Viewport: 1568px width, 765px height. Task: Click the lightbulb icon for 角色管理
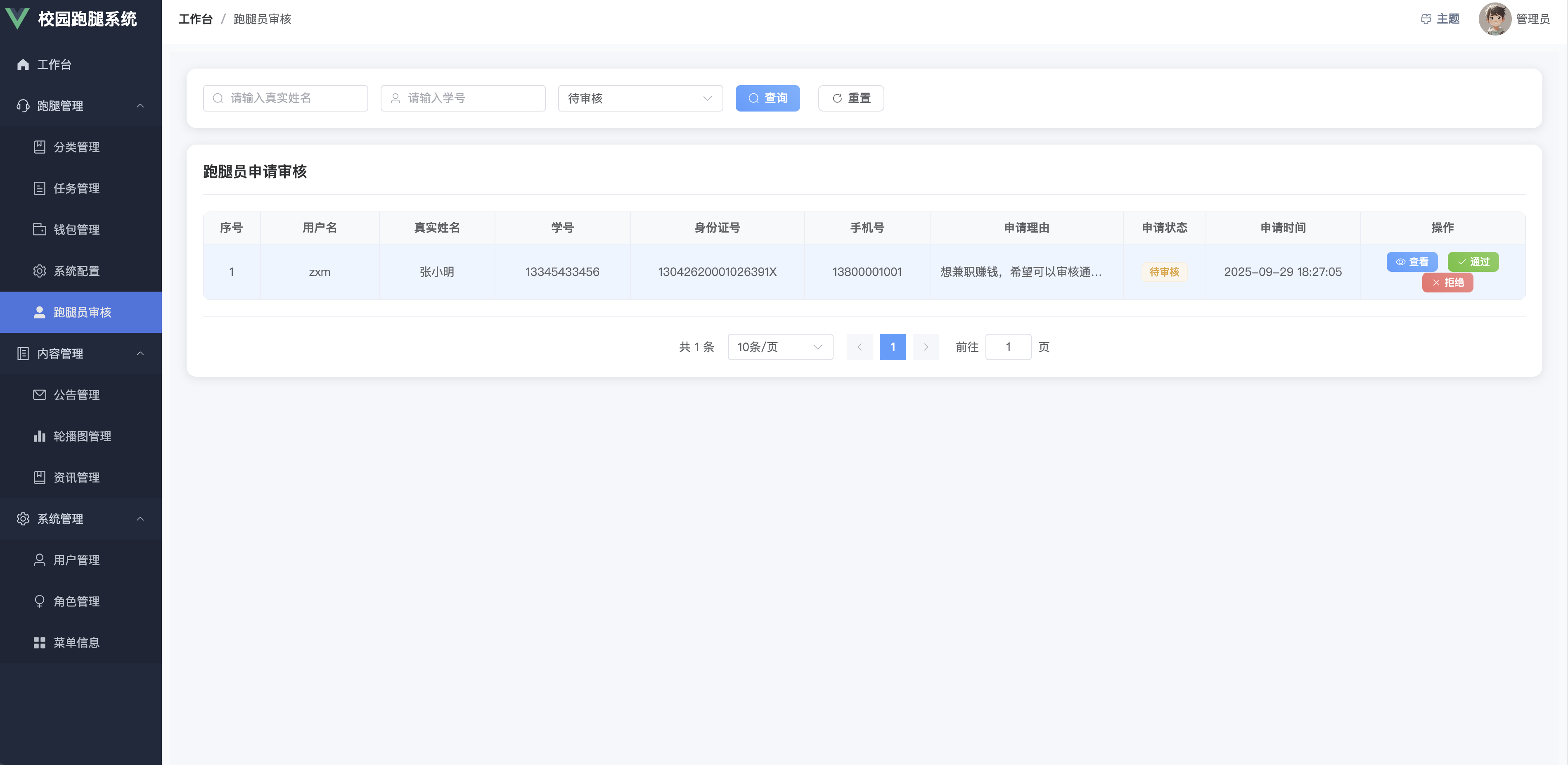pyautogui.click(x=40, y=601)
